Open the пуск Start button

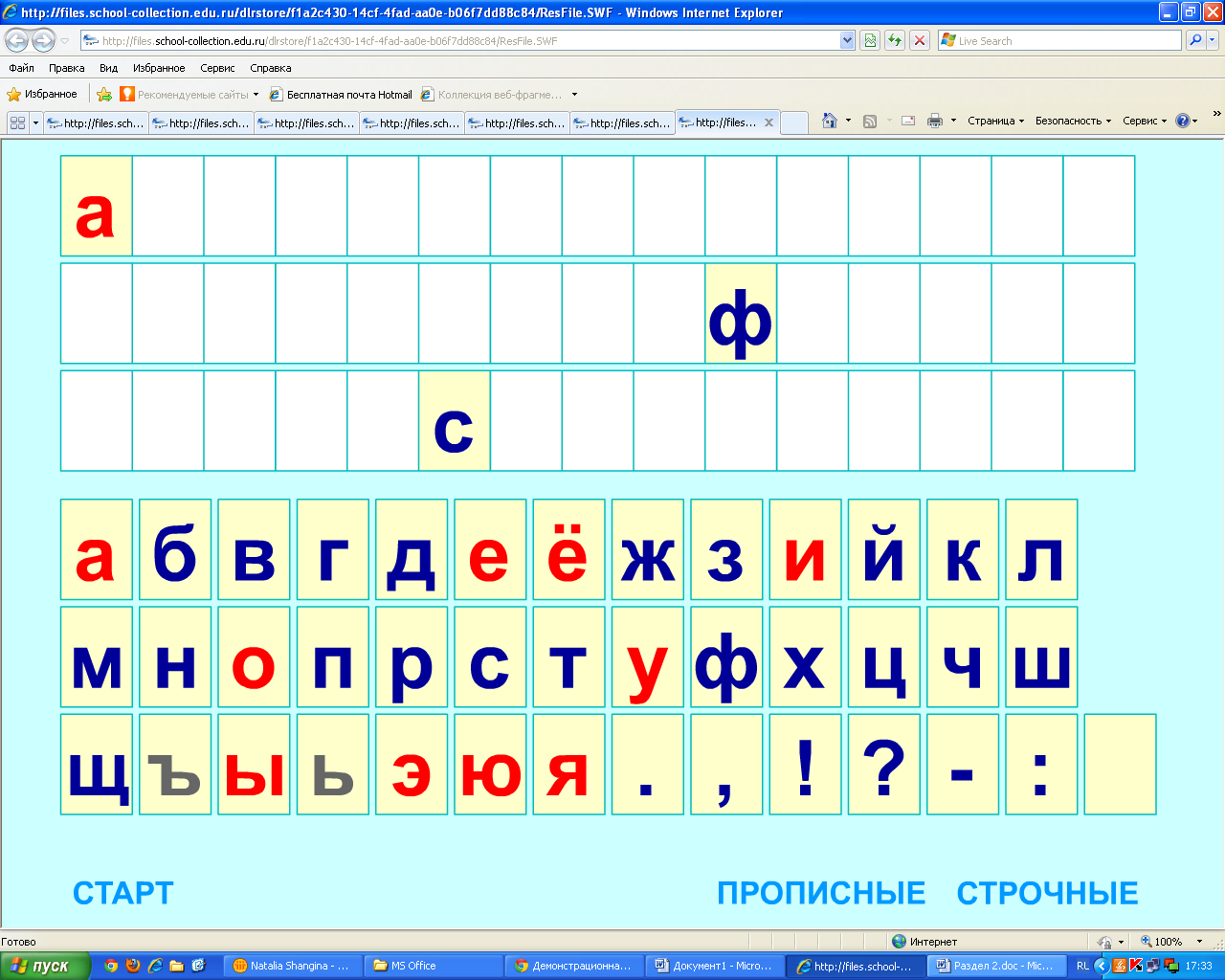[45, 966]
